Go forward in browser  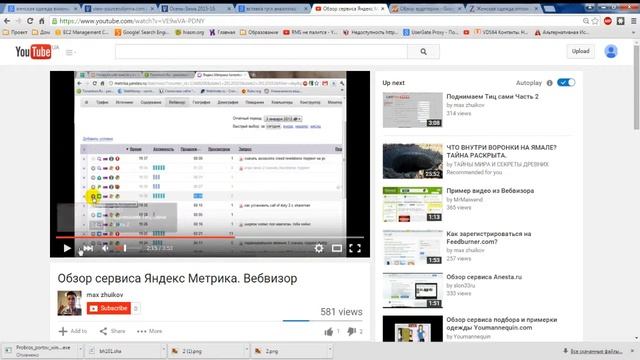tap(18, 21)
